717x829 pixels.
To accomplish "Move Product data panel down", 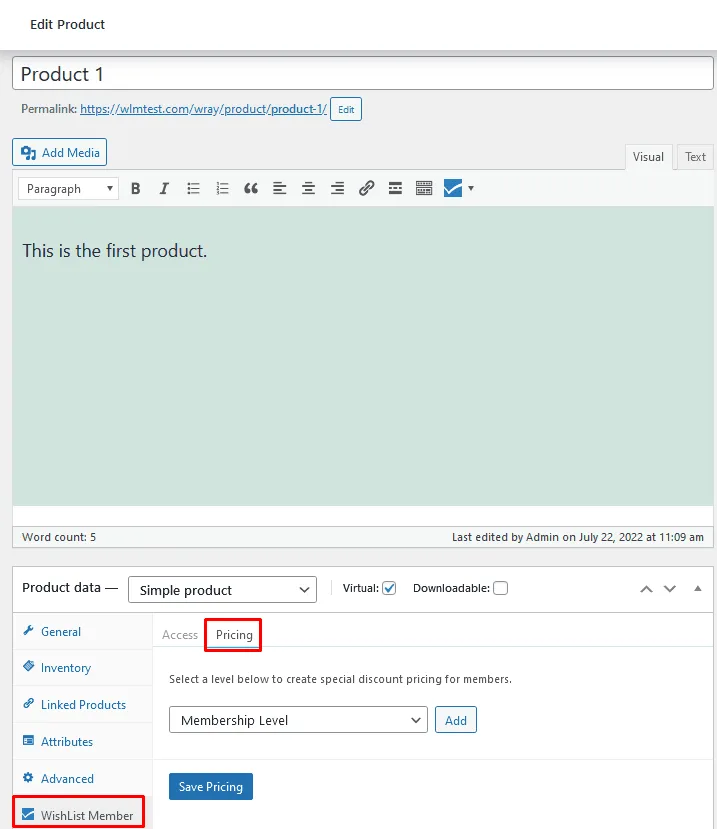I will (670, 589).
